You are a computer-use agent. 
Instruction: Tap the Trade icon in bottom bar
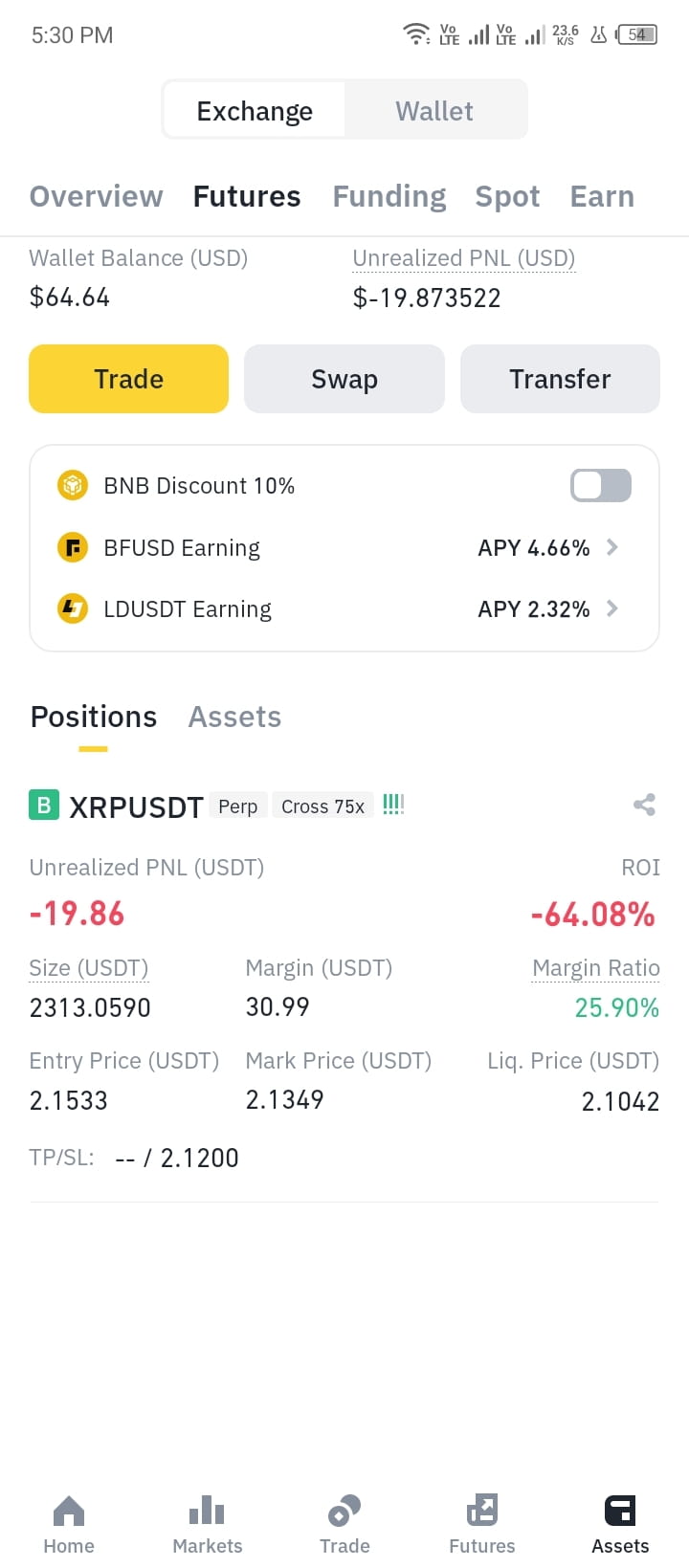(344, 1512)
